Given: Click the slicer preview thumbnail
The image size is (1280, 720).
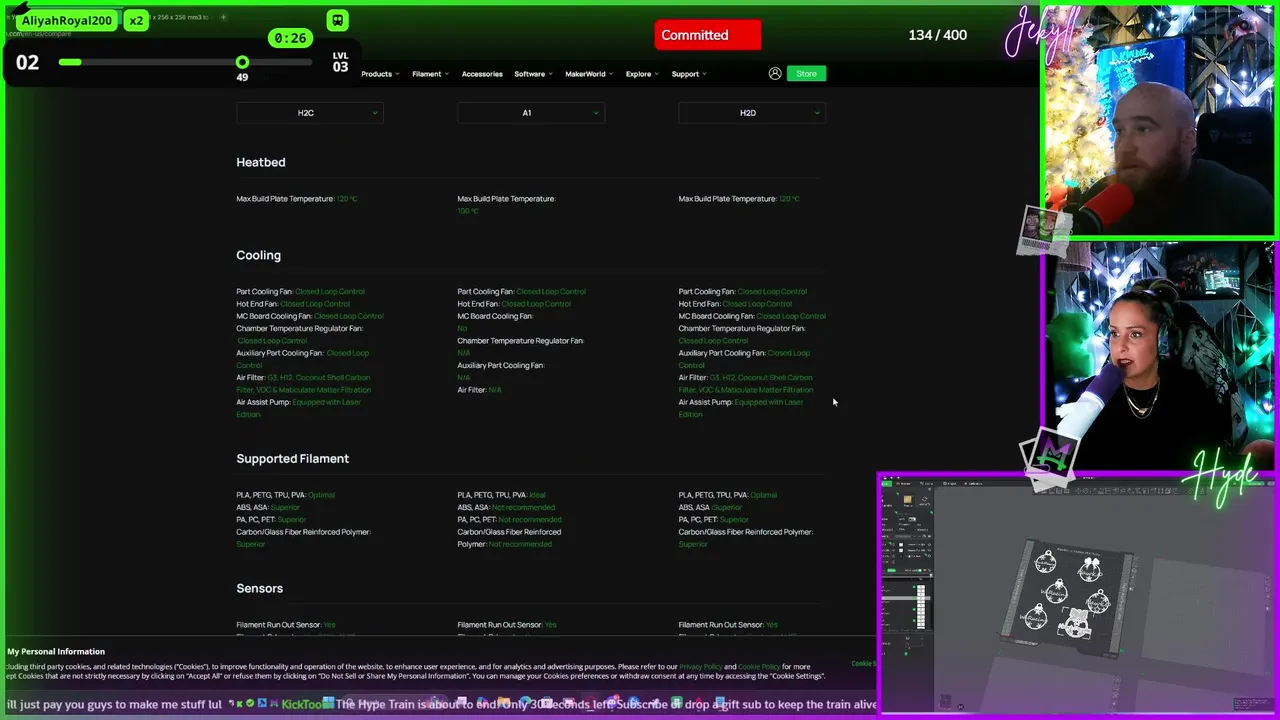Looking at the screenshot, I should (1077, 595).
